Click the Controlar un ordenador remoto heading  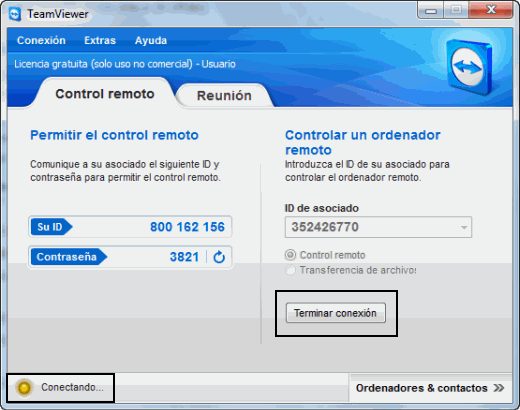(x=363, y=143)
